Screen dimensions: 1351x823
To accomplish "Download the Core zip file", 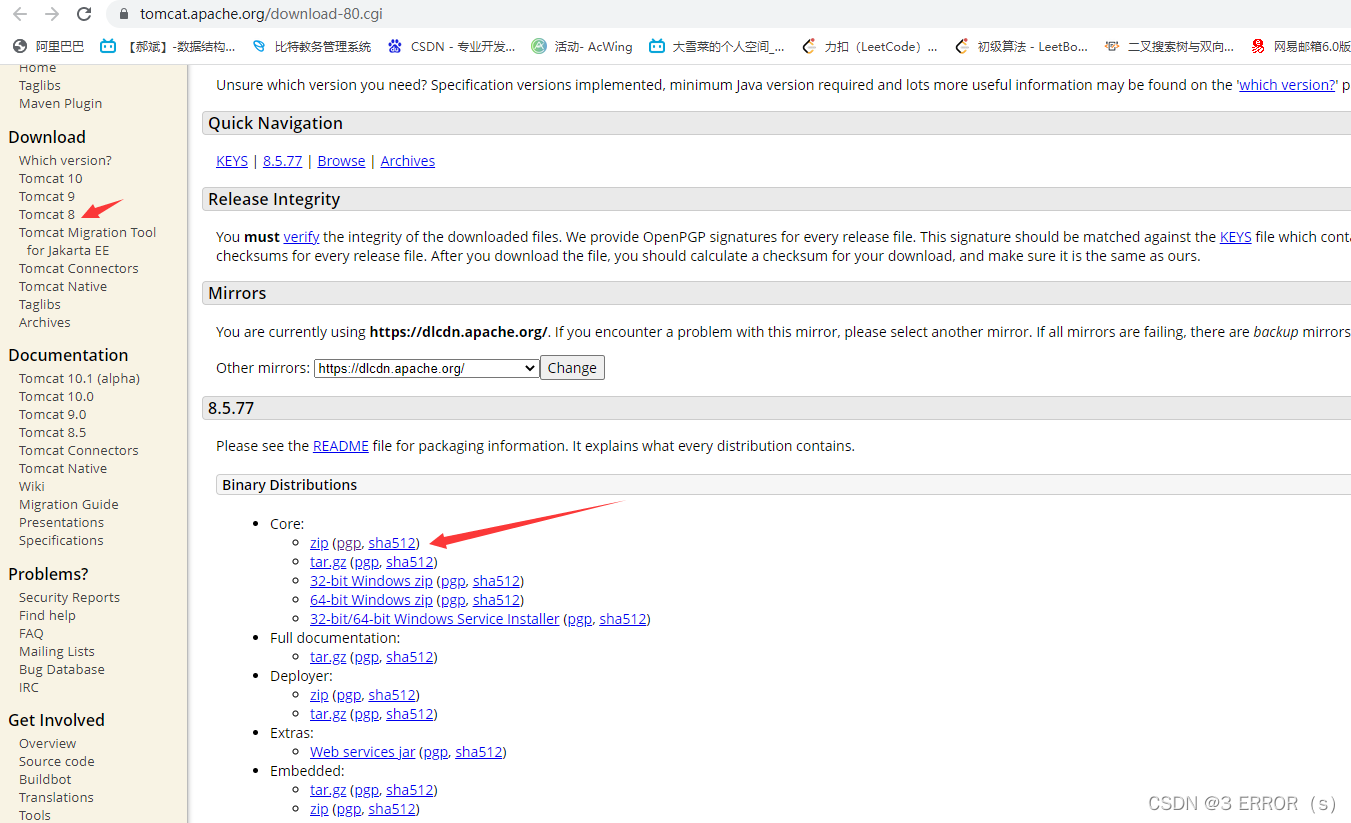I will [319, 543].
